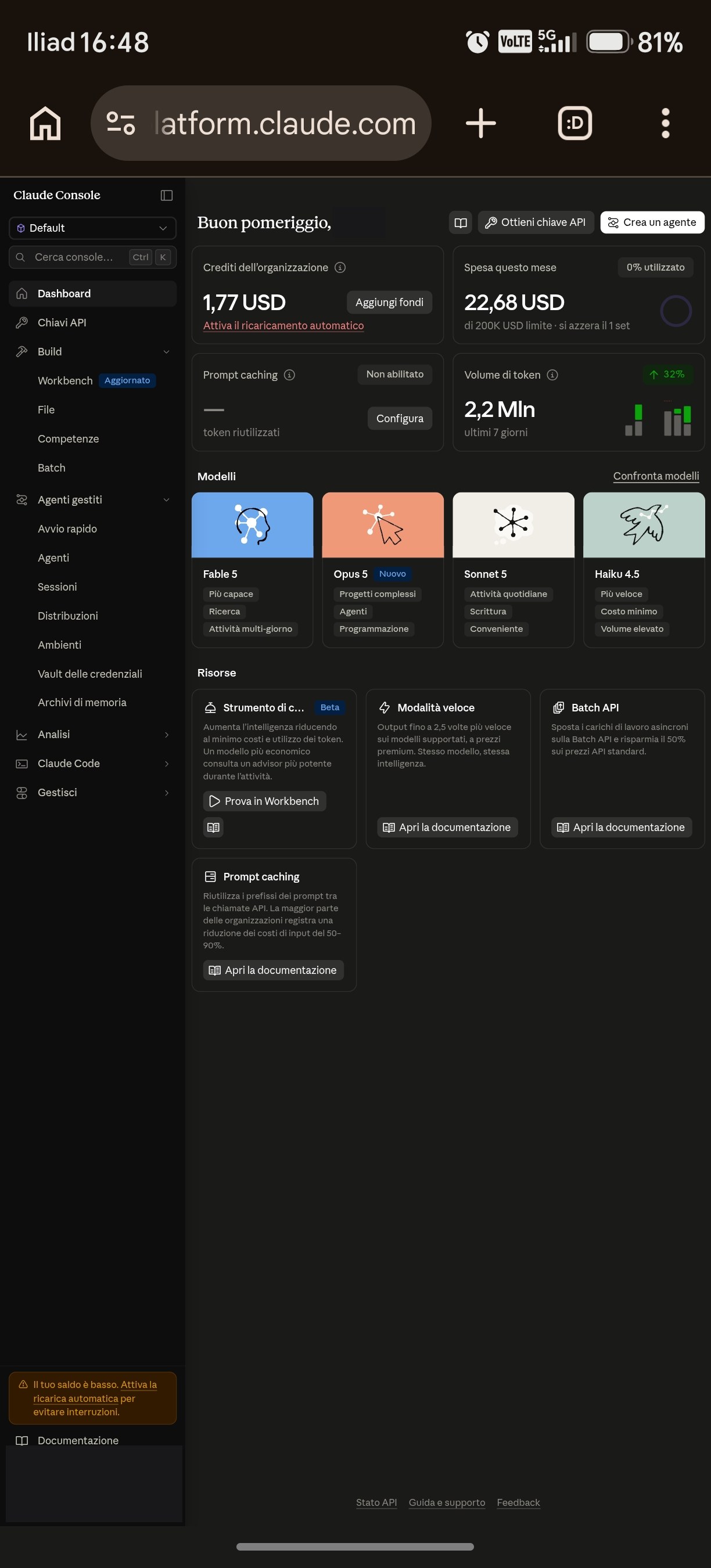Expand the Gestisci section
The image size is (711, 1568).
pyautogui.click(x=92, y=793)
